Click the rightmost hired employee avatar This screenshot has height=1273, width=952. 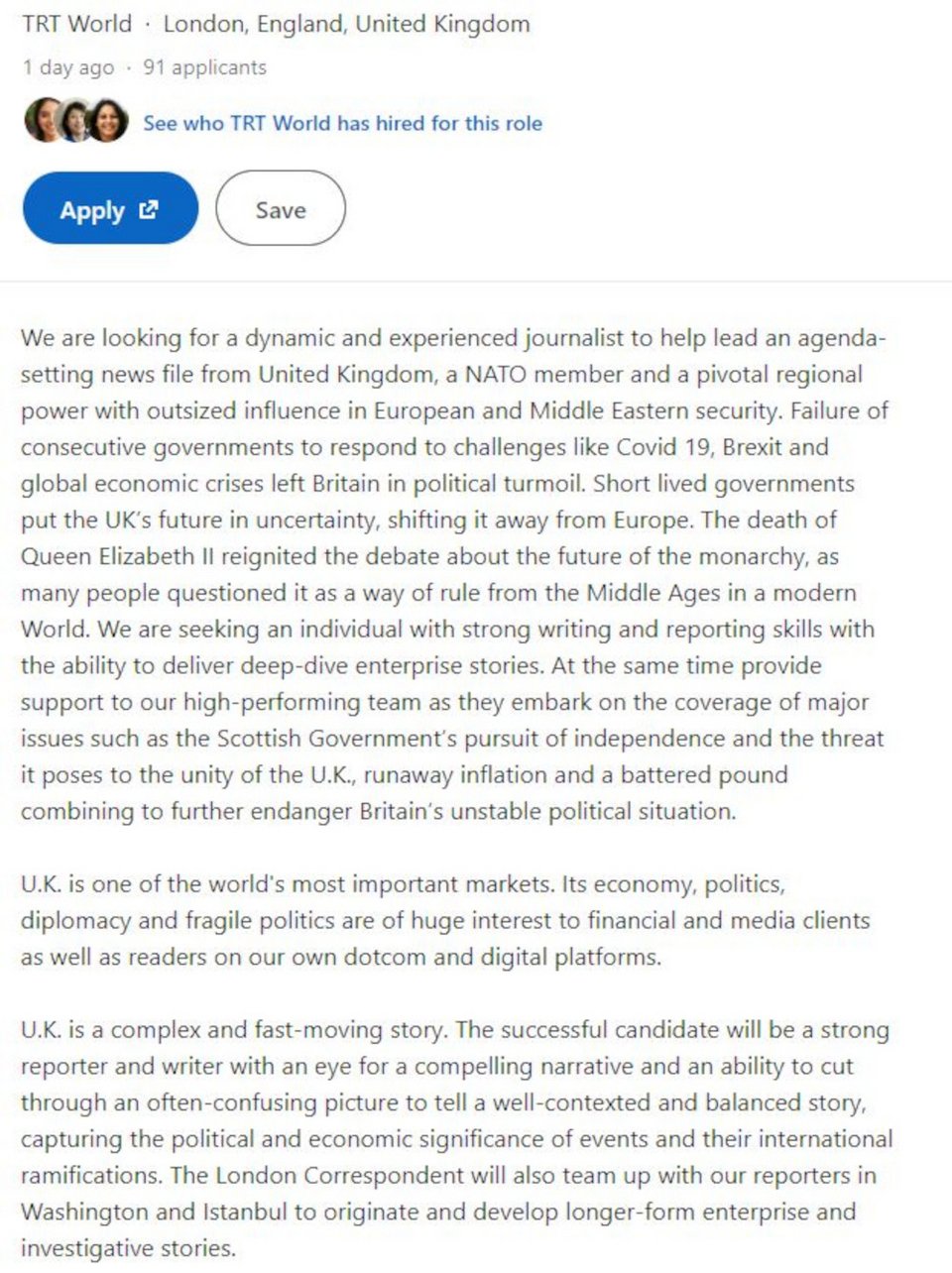[x=109, y=121]
